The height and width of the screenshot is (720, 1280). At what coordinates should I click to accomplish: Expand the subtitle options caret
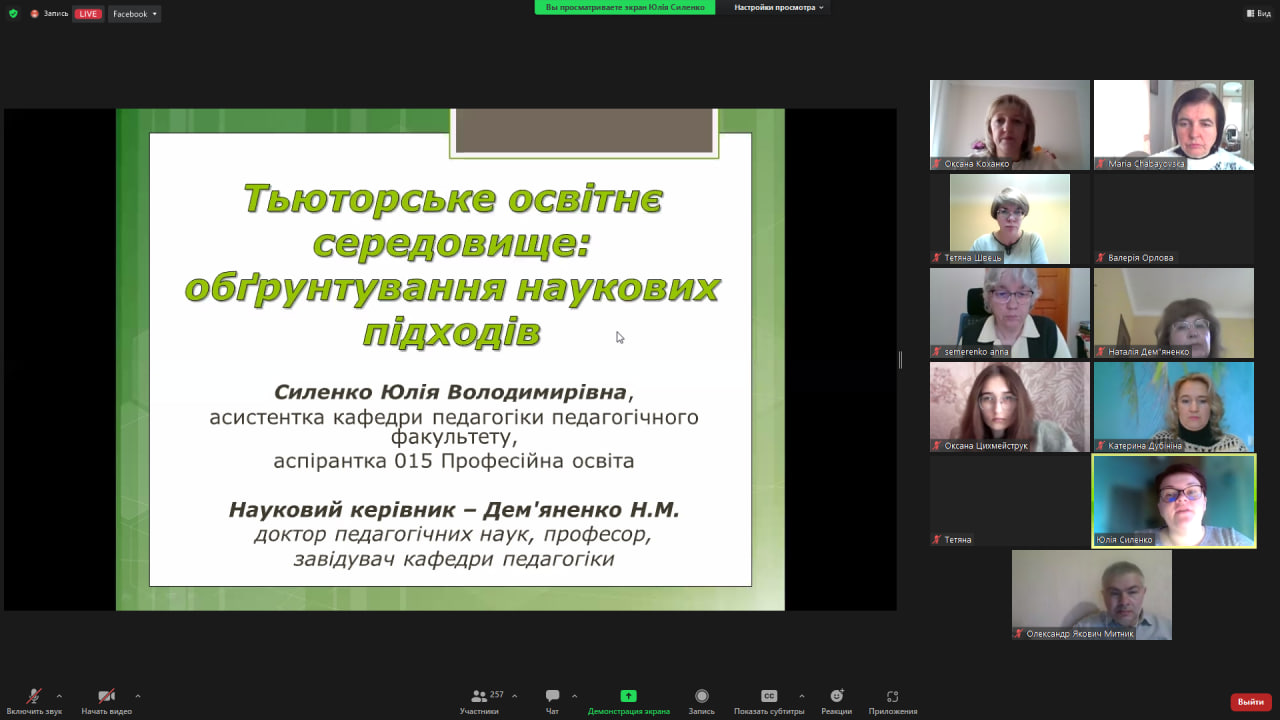[x=800, y=697]
